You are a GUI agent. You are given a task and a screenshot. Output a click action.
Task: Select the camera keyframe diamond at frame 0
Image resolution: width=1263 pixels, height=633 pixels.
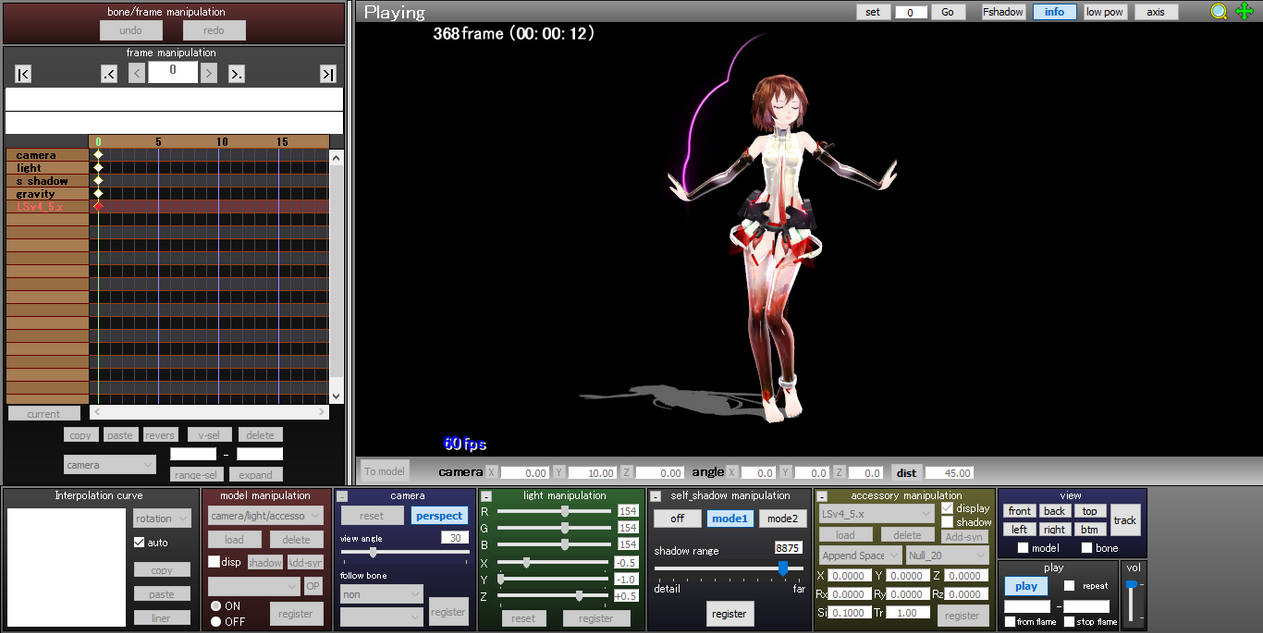(98, 155)
